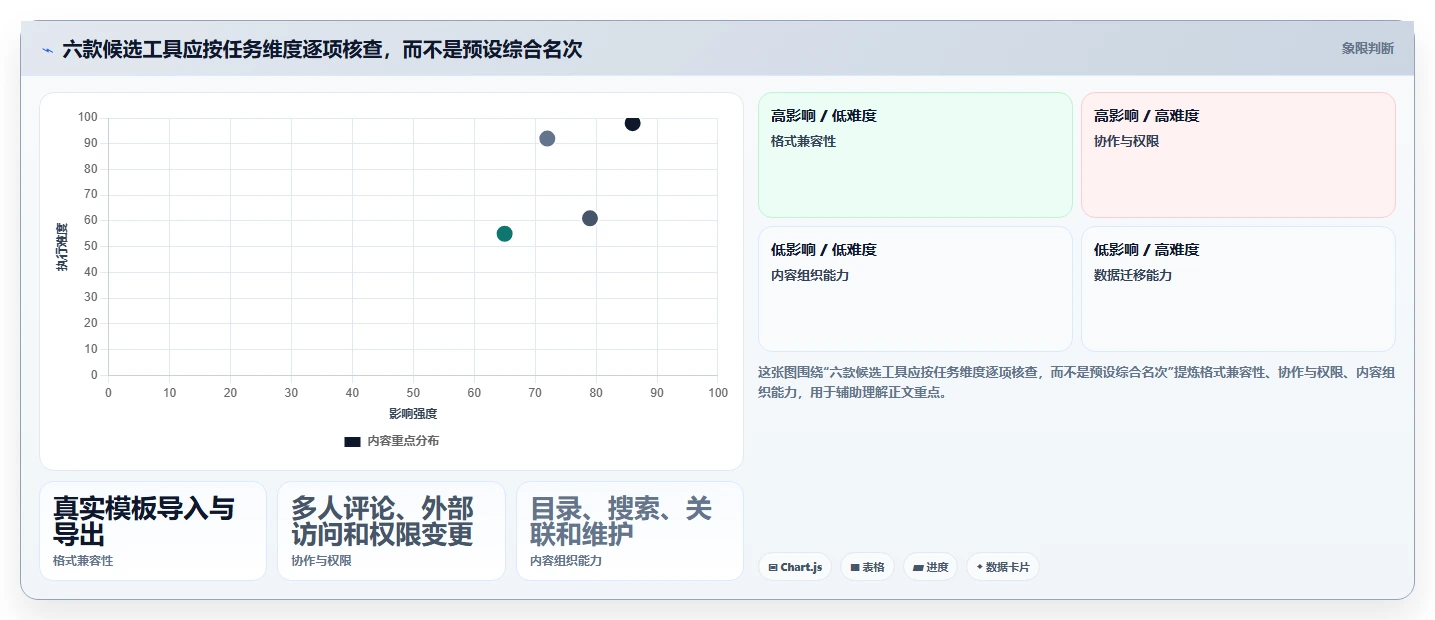This screenshot has height=620, width=1435.
Task: Select the 目录、搜索、关联和维护 card
Action: (630, 531)
